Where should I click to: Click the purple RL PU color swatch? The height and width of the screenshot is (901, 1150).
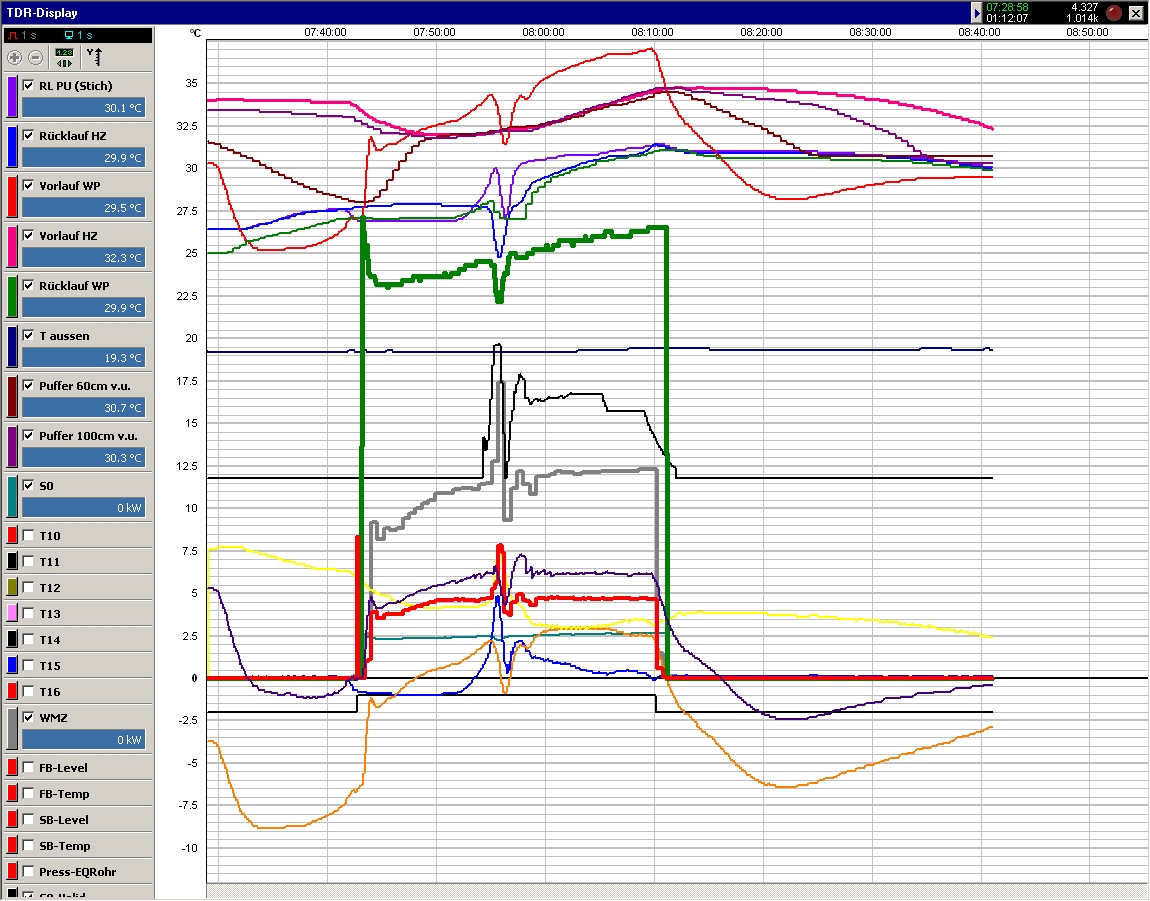(x=12, y=96)
